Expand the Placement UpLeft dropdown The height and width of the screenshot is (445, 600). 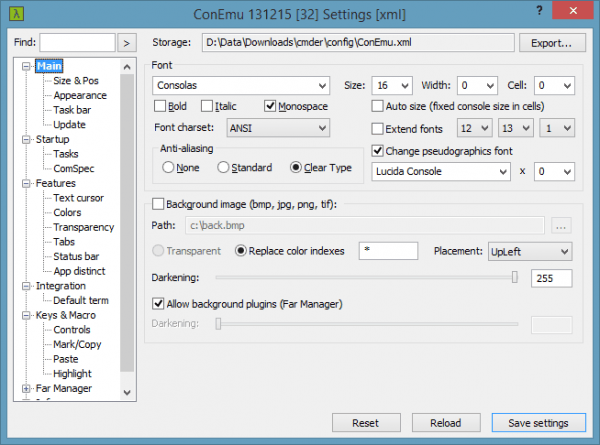[x=530, y=251]
